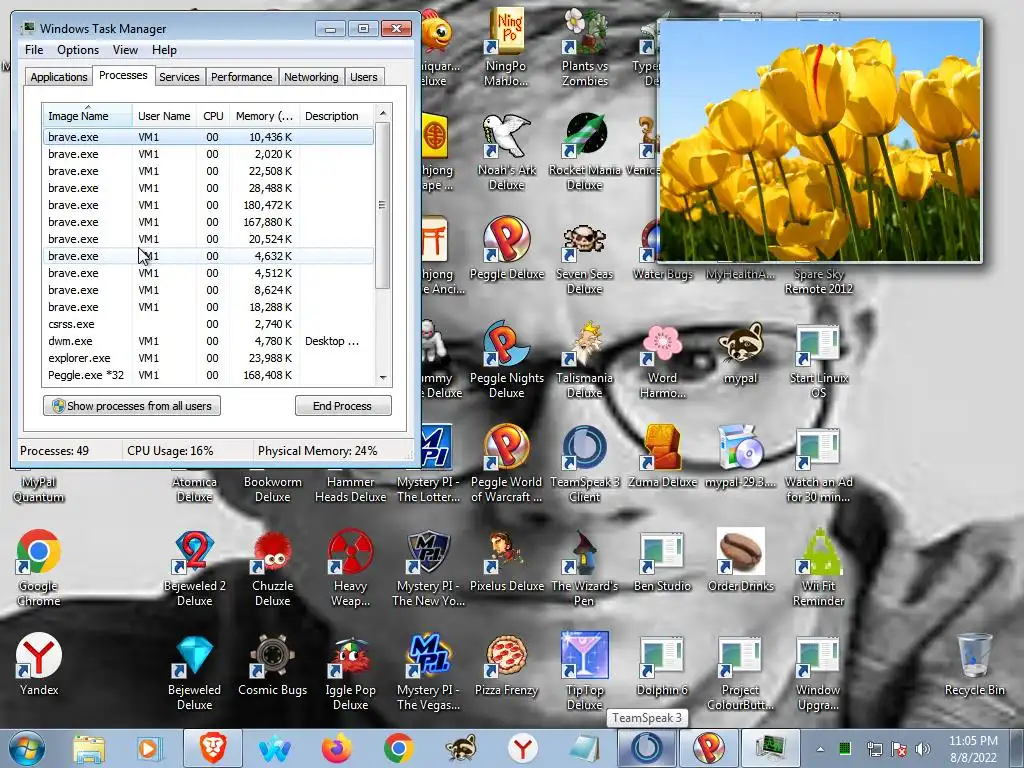Launch Heavy Weapon desktop icon

click(351, 567)
